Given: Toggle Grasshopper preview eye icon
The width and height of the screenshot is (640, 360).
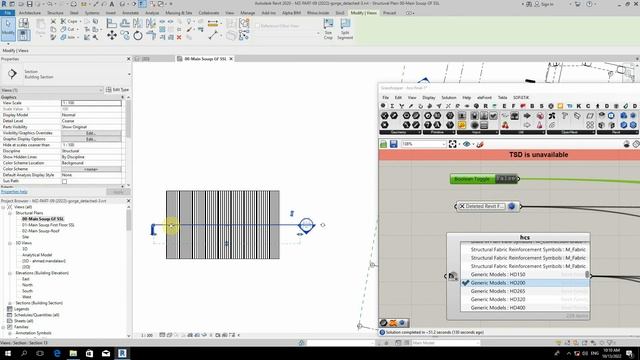Looking at the screenshot, I should pos(467,144).
